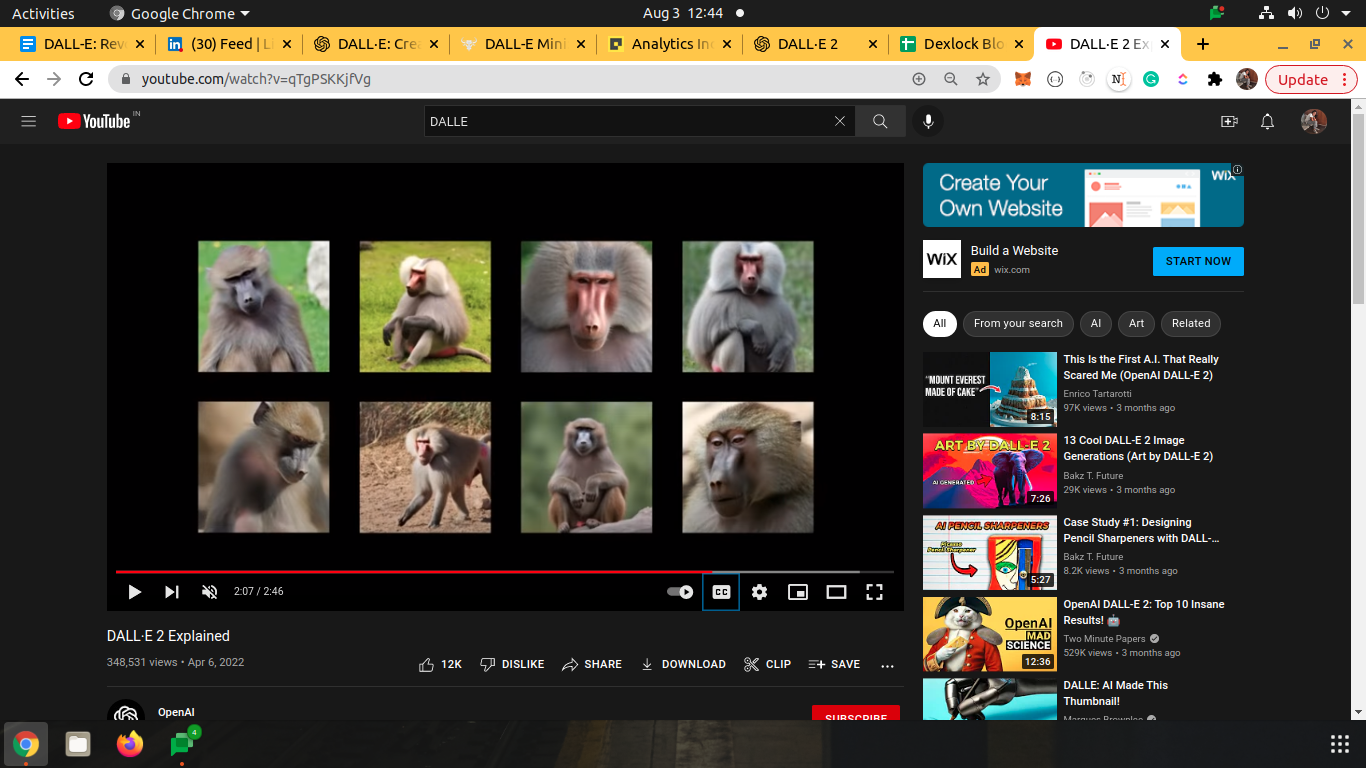
Task: Show applications grid
Action: point(1340,744)
